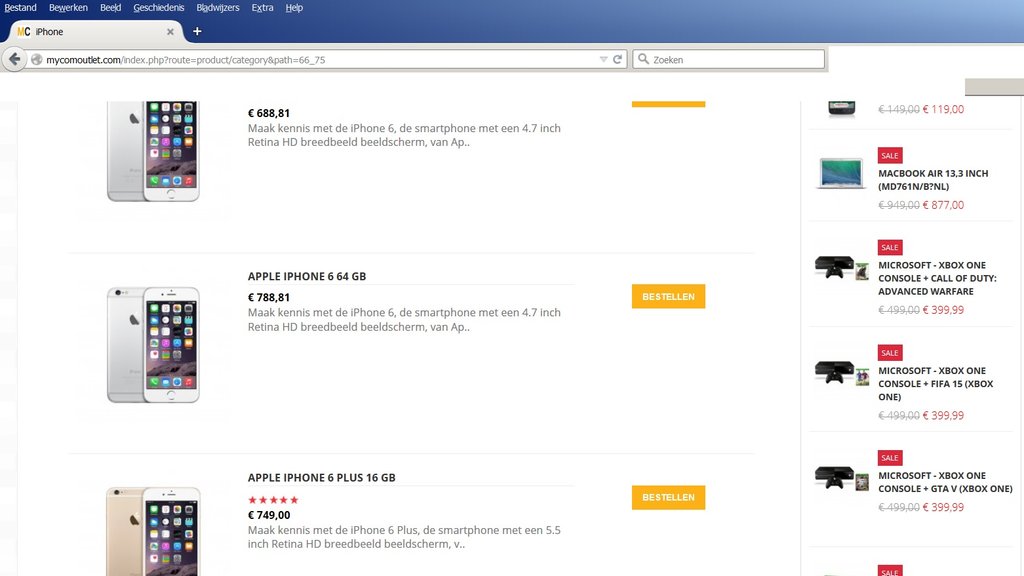
Task: Open the MacBook Air 13,3 inch sale link
Action: (933, 180)
